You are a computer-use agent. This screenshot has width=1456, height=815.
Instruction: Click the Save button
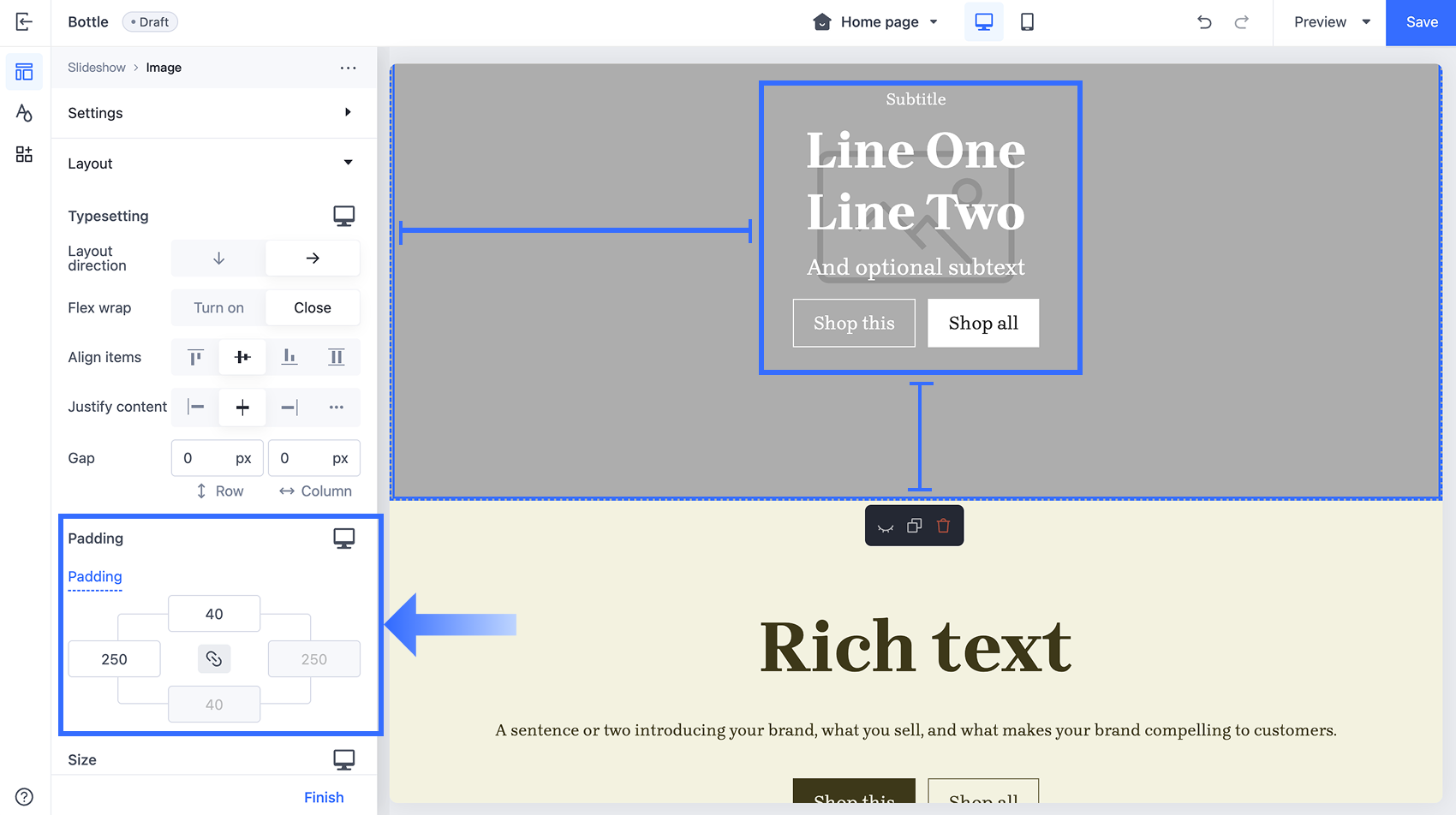(x=1420, y=22)
